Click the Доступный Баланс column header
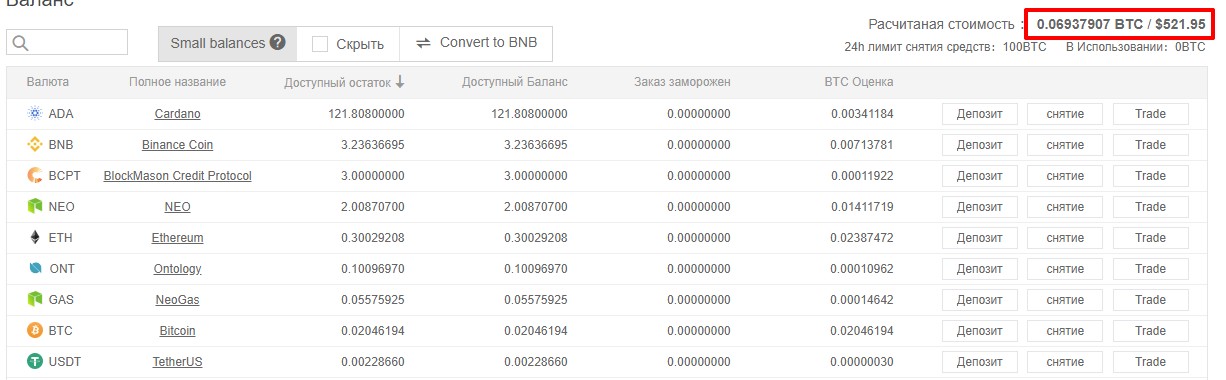The image size is (1226, 380). click(515, 82)
